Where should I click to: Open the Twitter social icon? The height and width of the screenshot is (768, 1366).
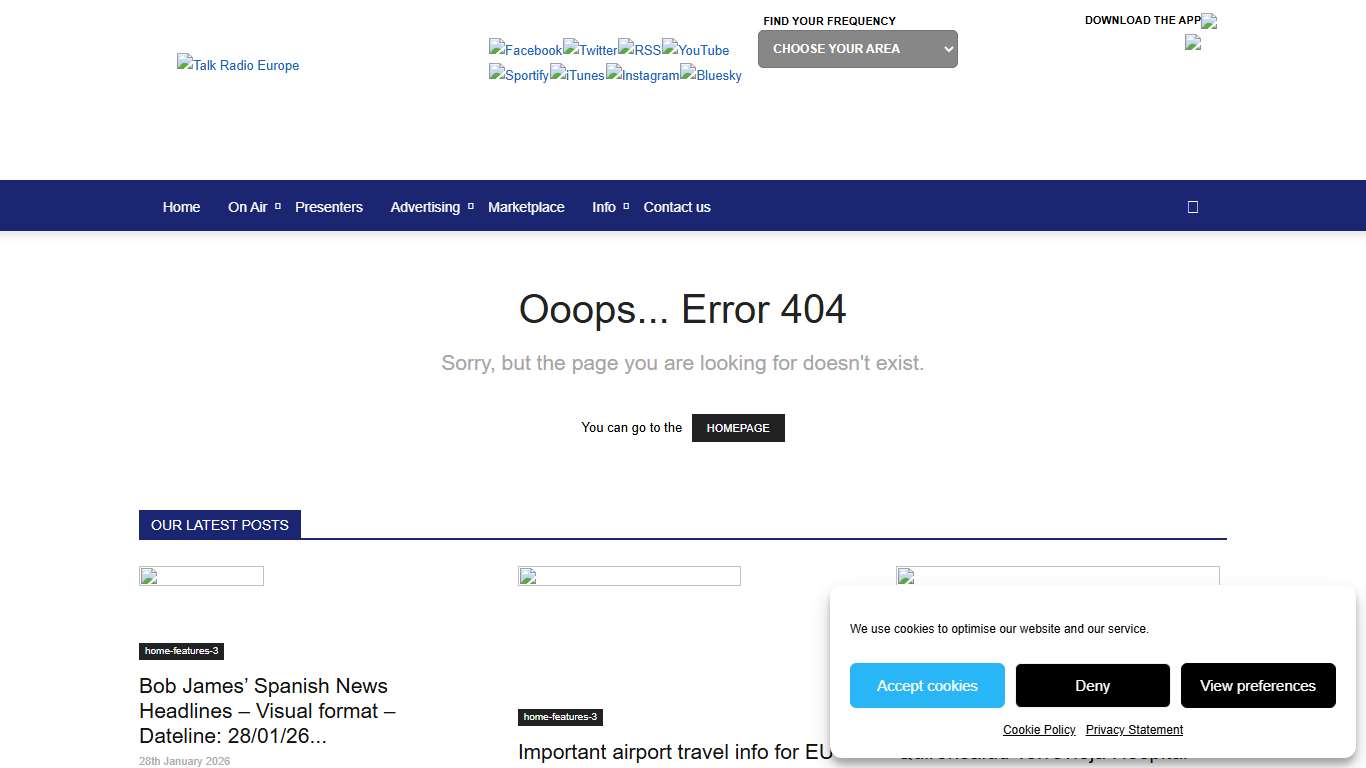pos(590,50)
